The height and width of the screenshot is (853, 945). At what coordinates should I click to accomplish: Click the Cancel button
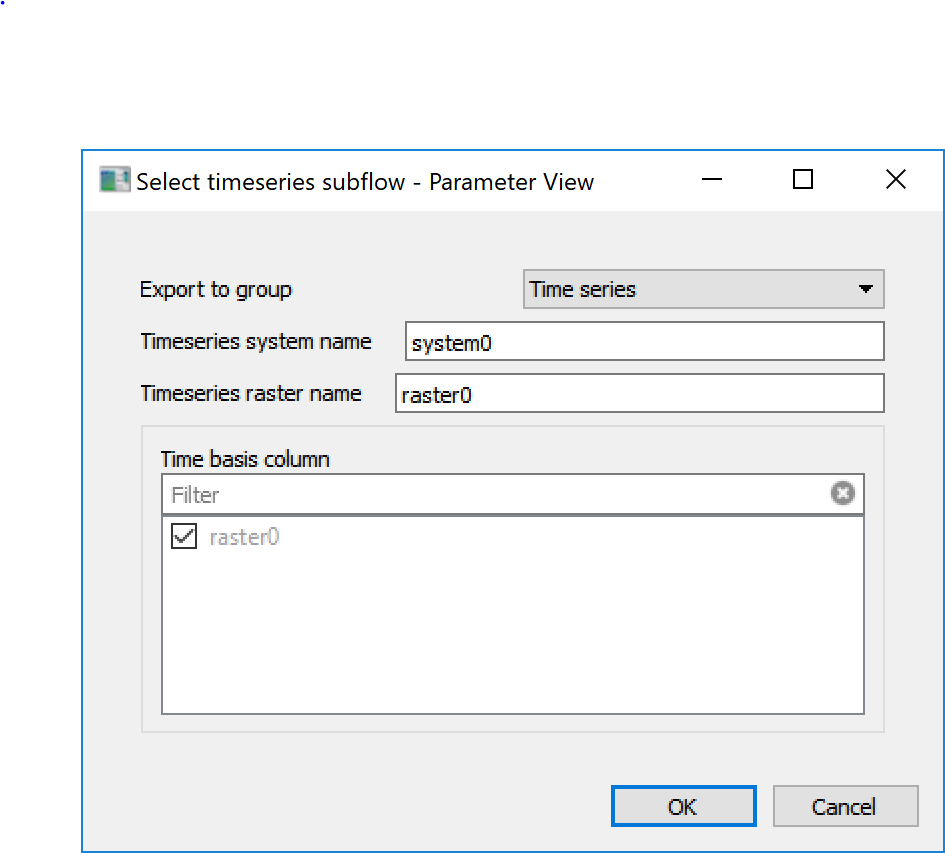845,806
